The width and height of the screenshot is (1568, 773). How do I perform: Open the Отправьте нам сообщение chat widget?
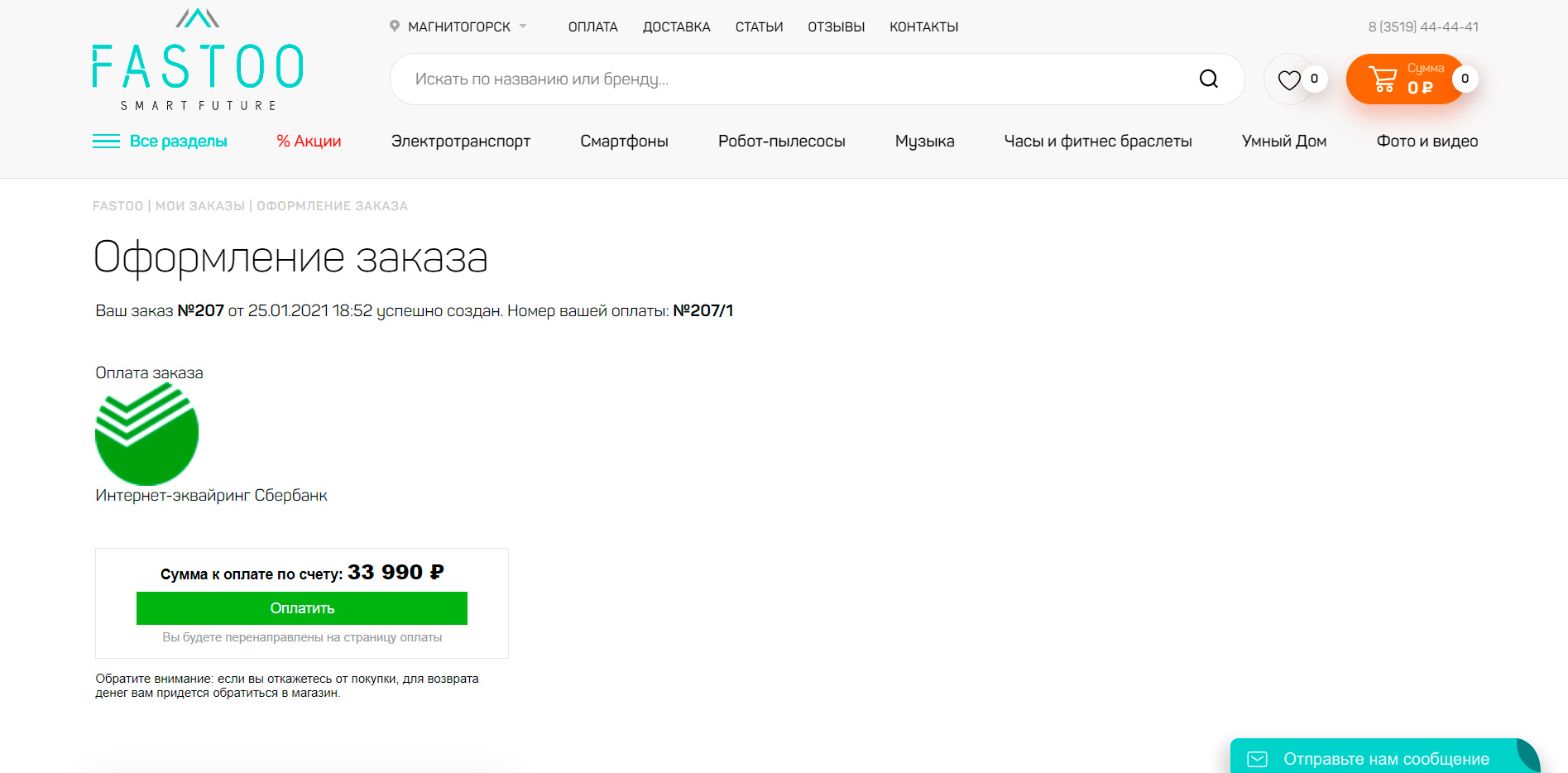[x=1385, y=758]
